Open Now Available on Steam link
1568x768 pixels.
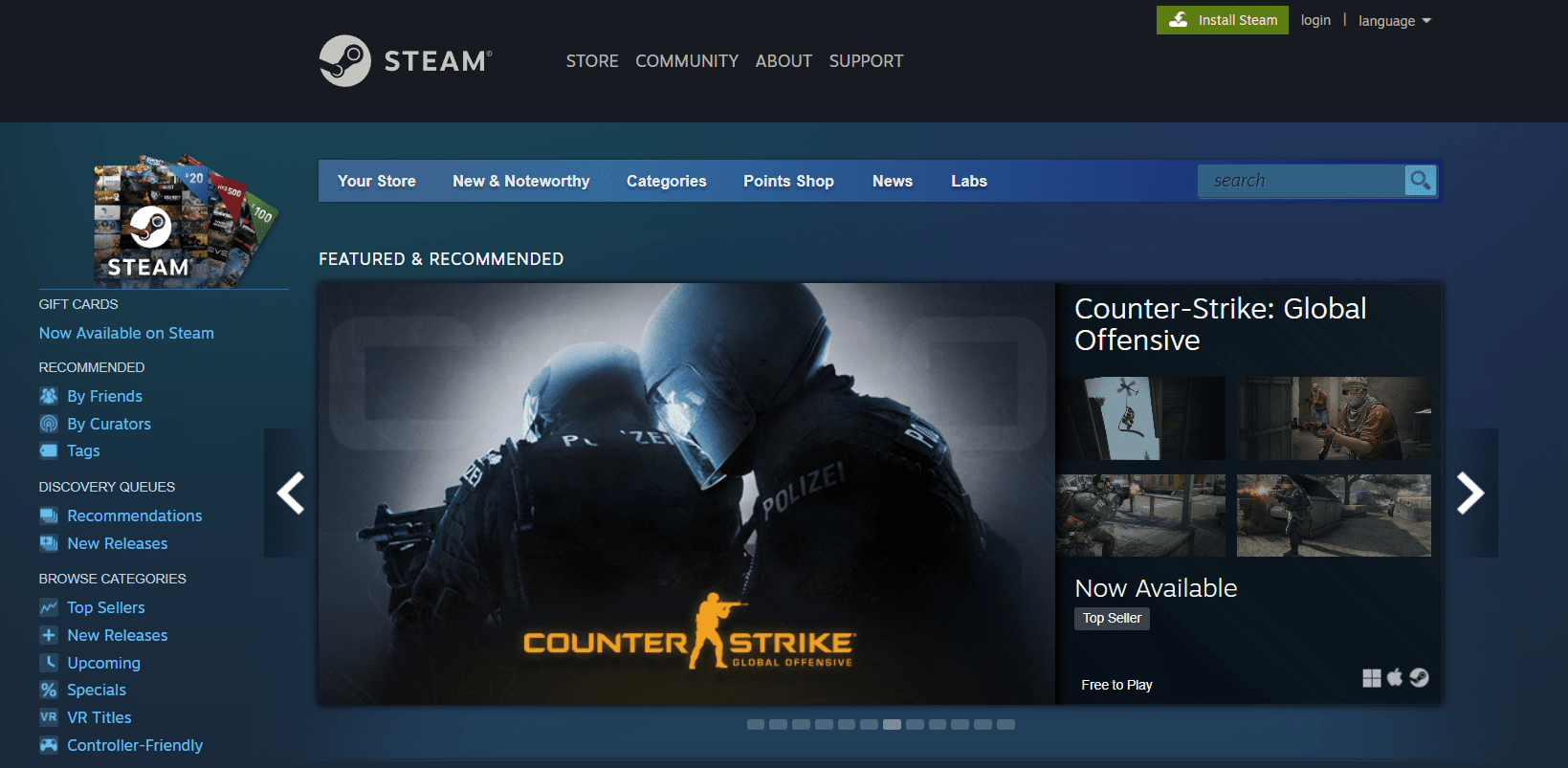[126, 333]
